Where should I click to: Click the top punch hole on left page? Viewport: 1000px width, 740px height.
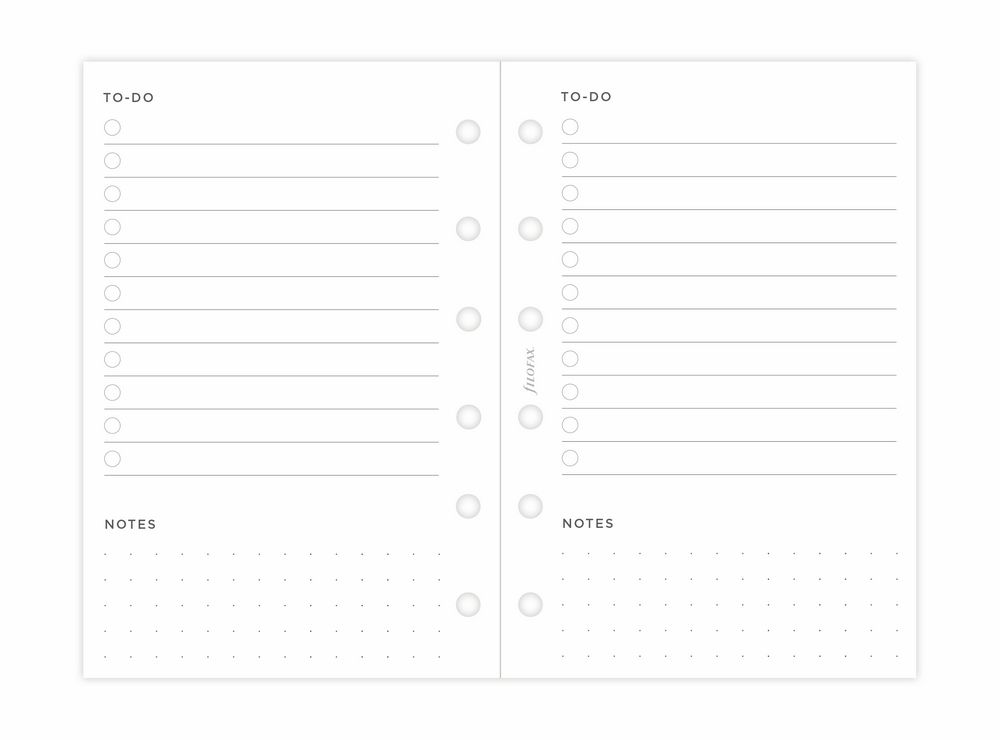(468, 132)
